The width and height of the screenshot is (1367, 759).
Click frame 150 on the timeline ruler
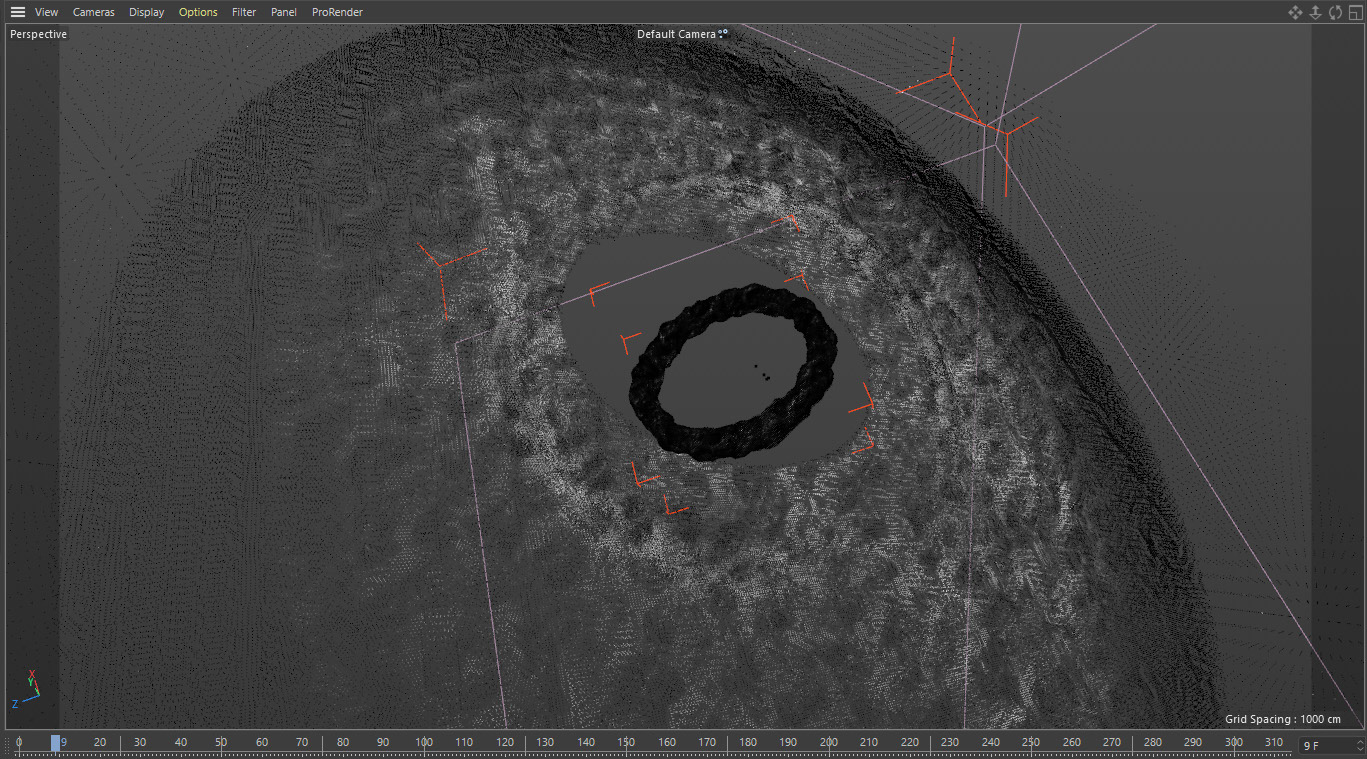coord(626,743)
